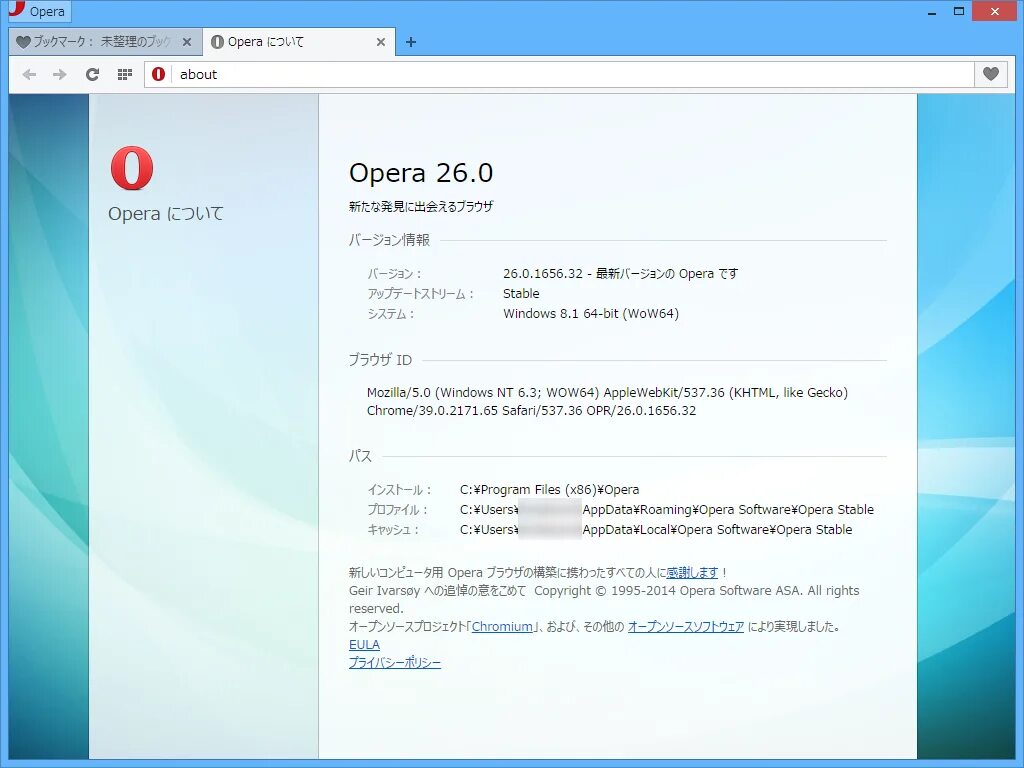This screenshot has height=768, width=1024.
Task: Click the アップデートストリーム label
Action: [x=421, y=294]
